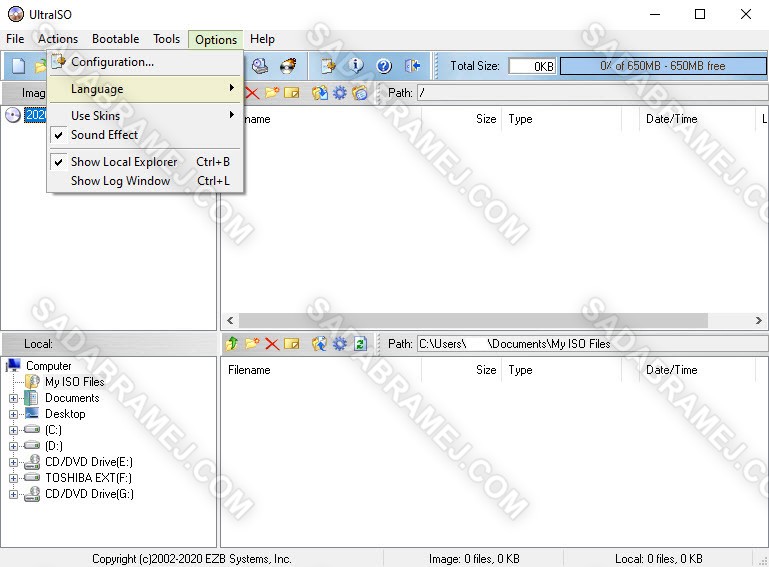Click the Configuration menu item icon
The height and width of the screenshot is (567, 769).
[58, 61]
